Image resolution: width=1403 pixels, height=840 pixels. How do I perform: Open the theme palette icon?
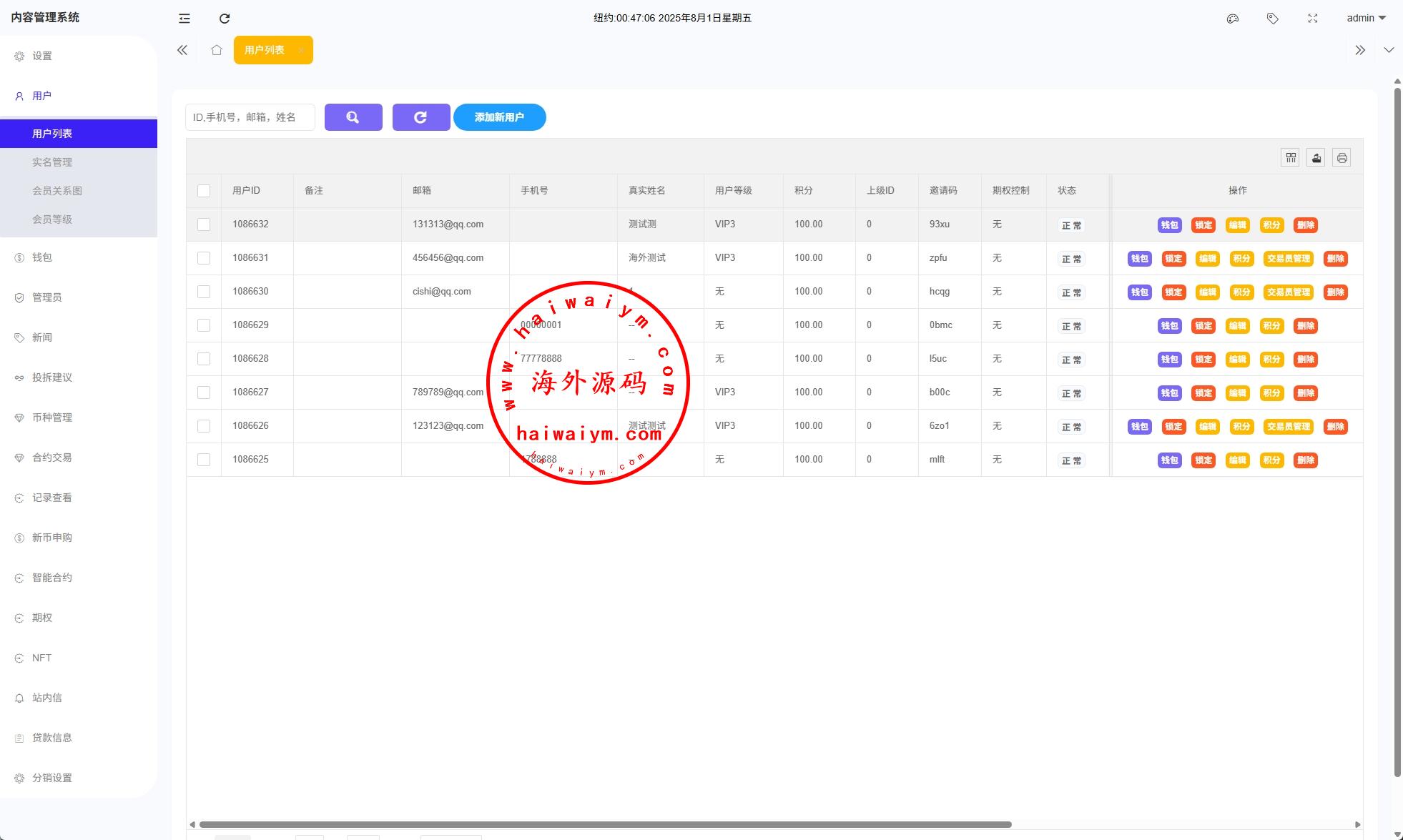coord(1232,19)
